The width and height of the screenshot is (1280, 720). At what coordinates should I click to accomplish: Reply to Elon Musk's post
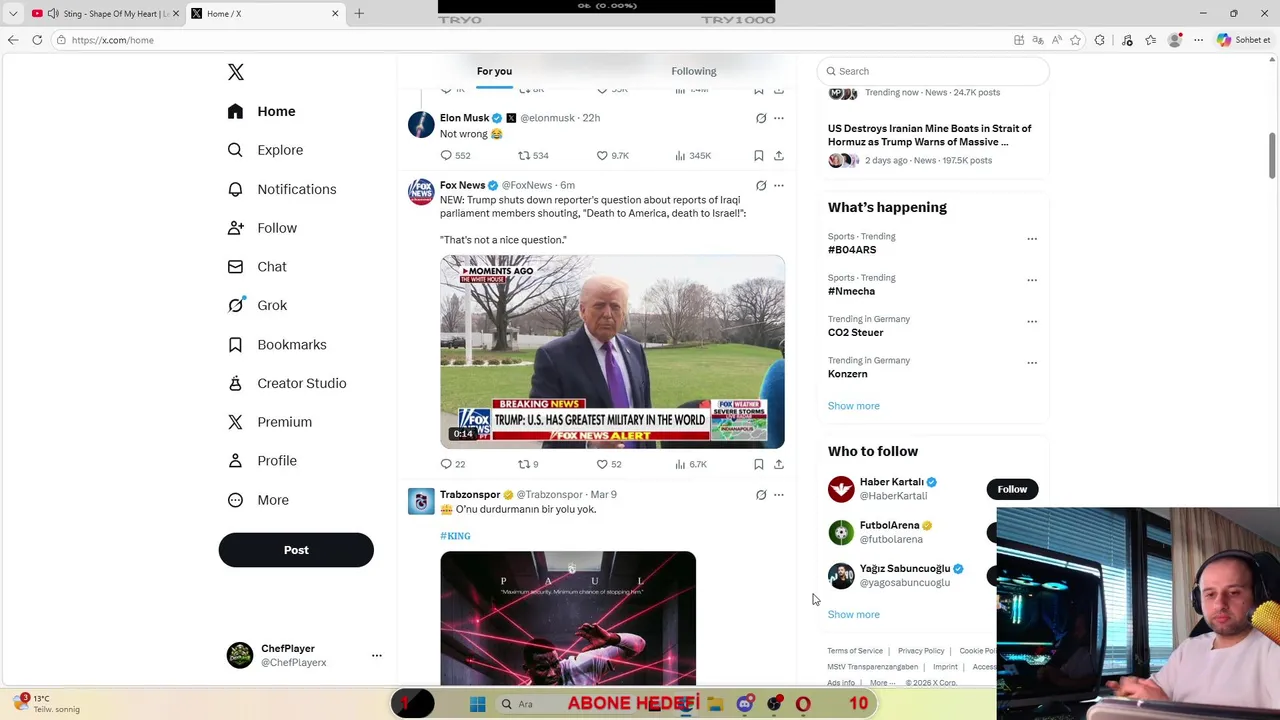coord(455,156)
